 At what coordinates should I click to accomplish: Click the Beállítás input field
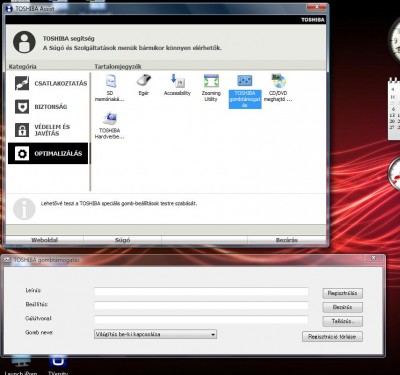tap(201, 306)
